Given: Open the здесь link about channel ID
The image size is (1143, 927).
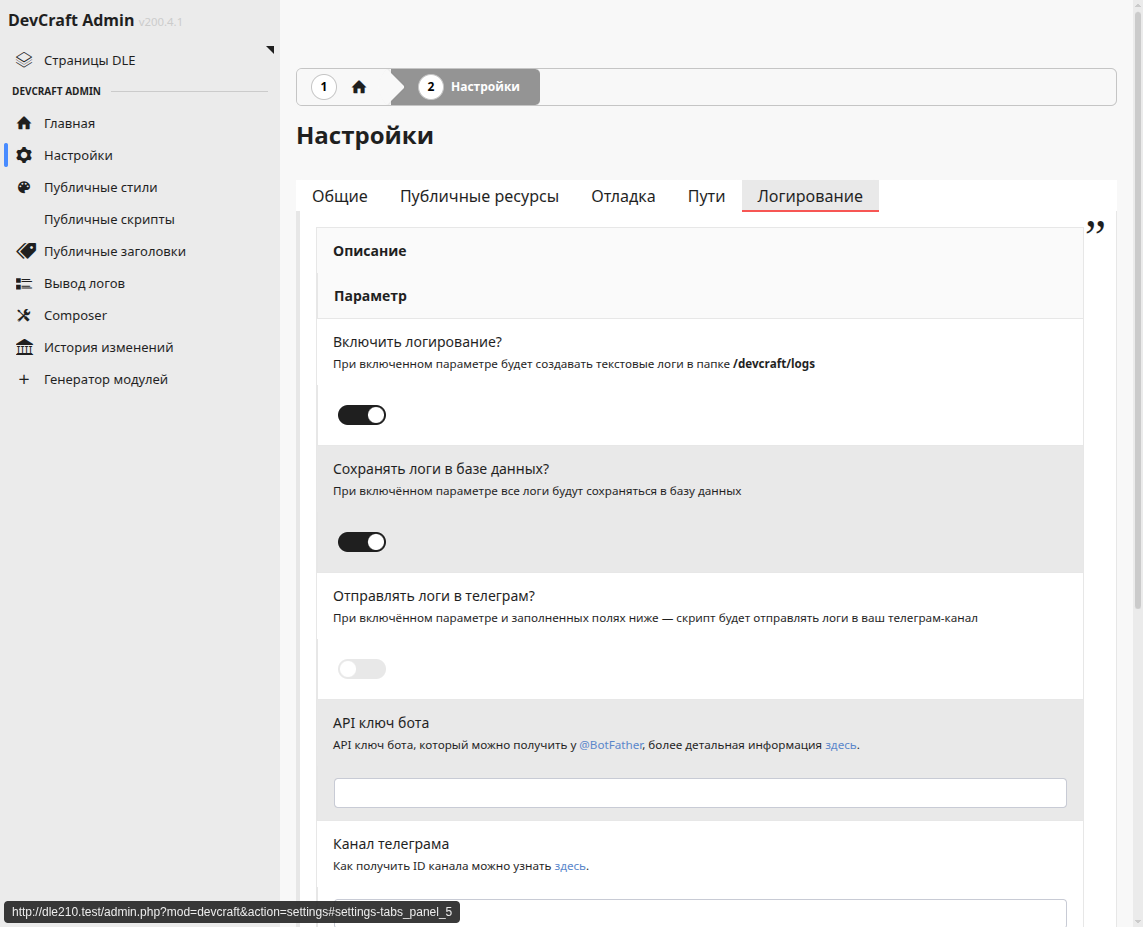Looking at the screenshot, I should point(570,866).
